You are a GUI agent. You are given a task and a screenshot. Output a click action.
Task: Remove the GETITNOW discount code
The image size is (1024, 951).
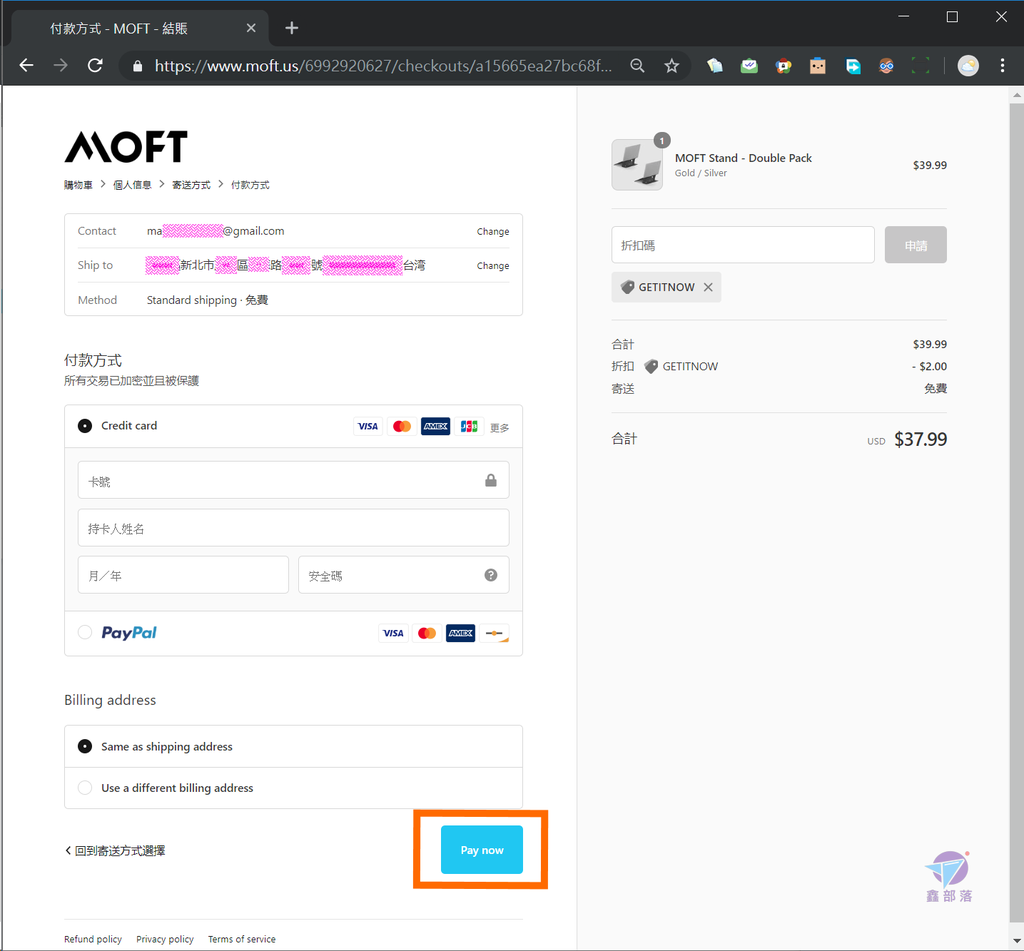708,287
